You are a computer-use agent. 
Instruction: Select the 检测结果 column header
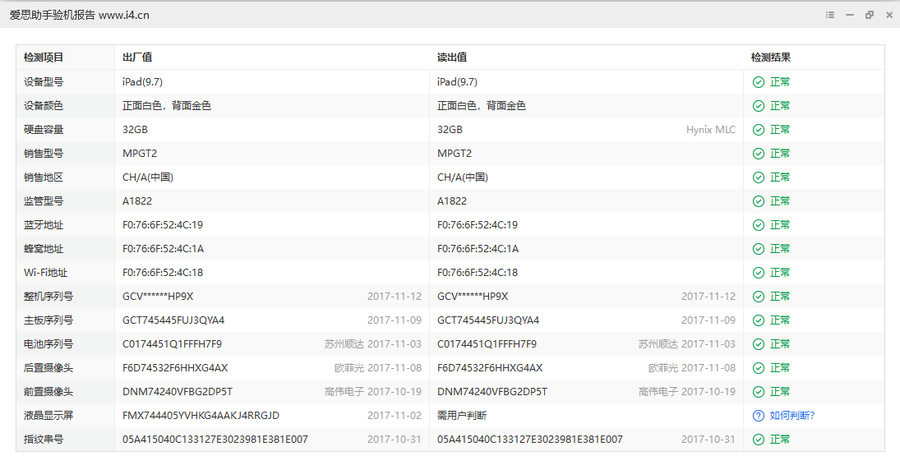771,57
